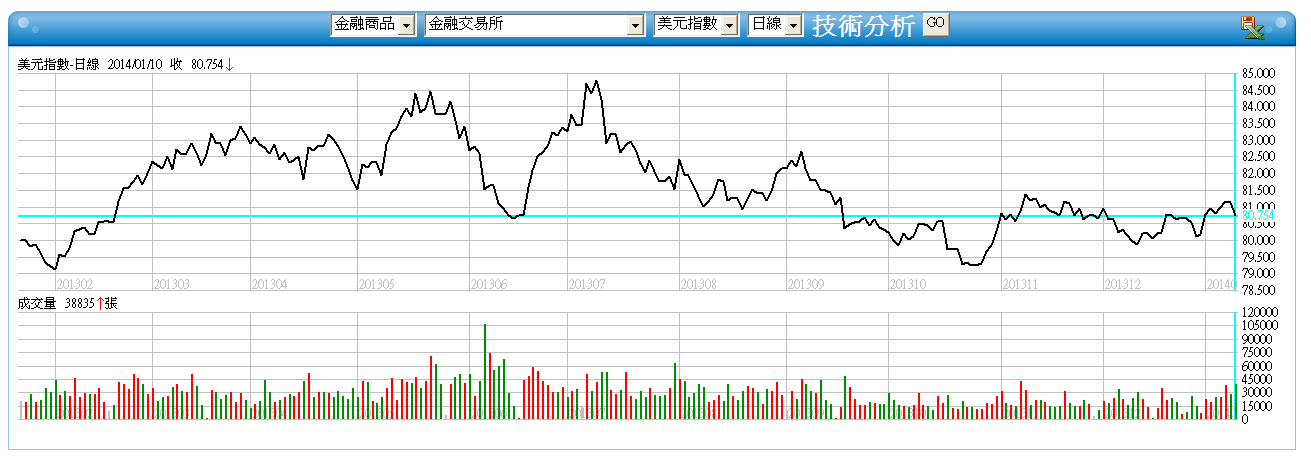Click the 15000 volume axis label

coord(1258,406)
